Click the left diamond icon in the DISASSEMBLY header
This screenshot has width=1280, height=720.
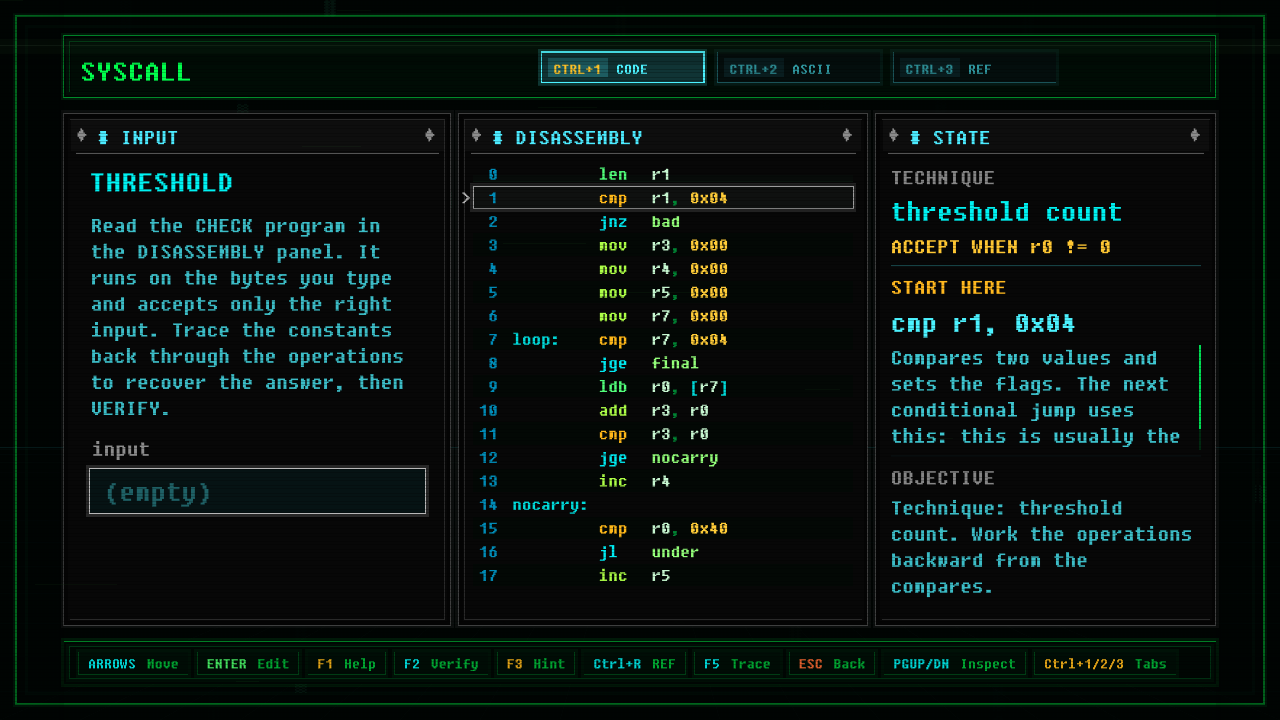coord(476,136)
